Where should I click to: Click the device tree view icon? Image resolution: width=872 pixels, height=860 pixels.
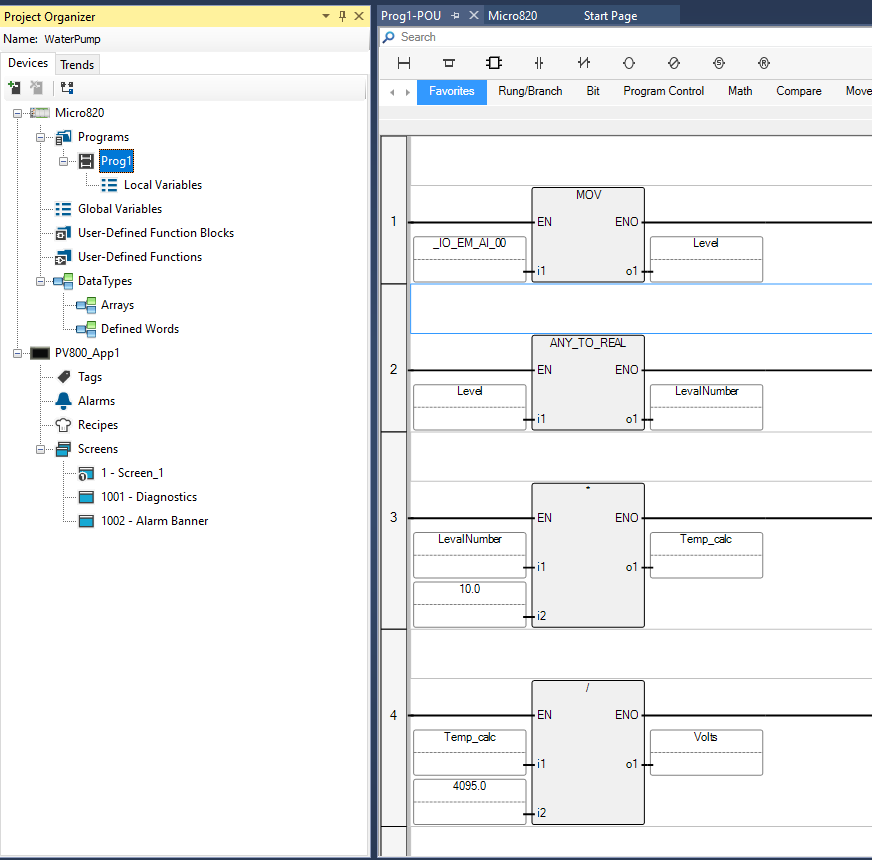67,87
